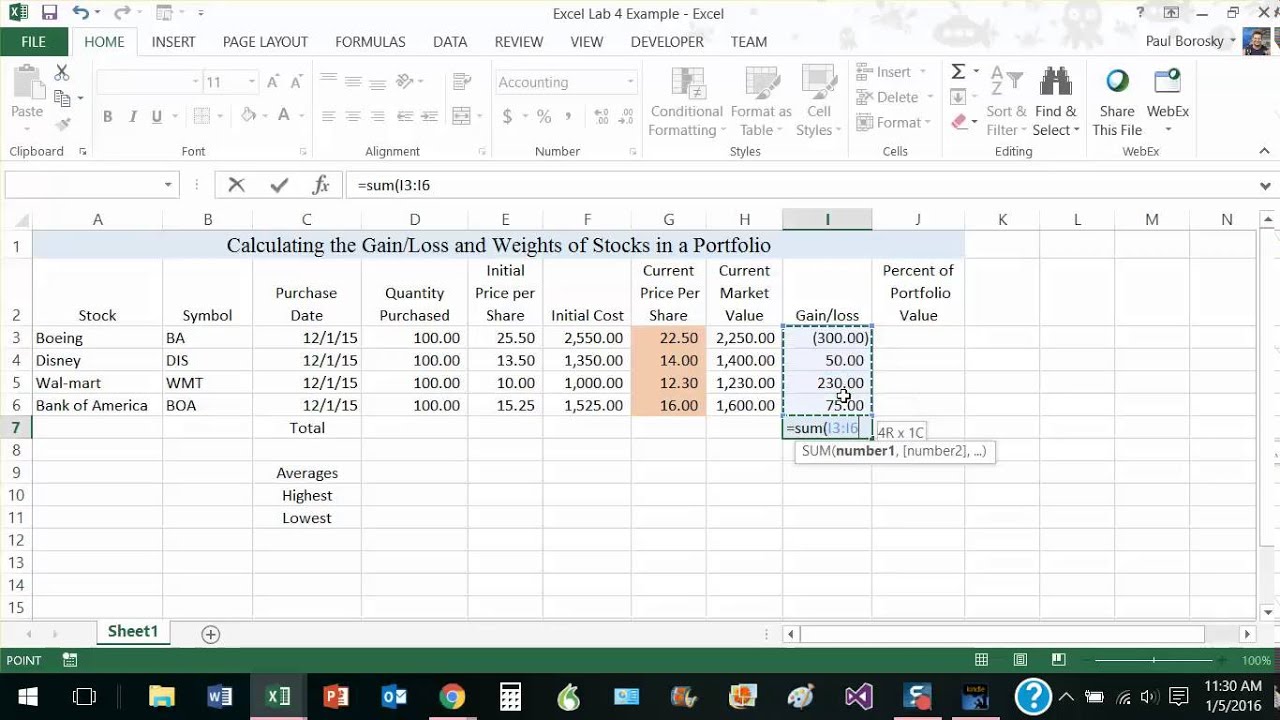Click the formula bar input field
The image size is (1280, 720).
coord(800,185)
